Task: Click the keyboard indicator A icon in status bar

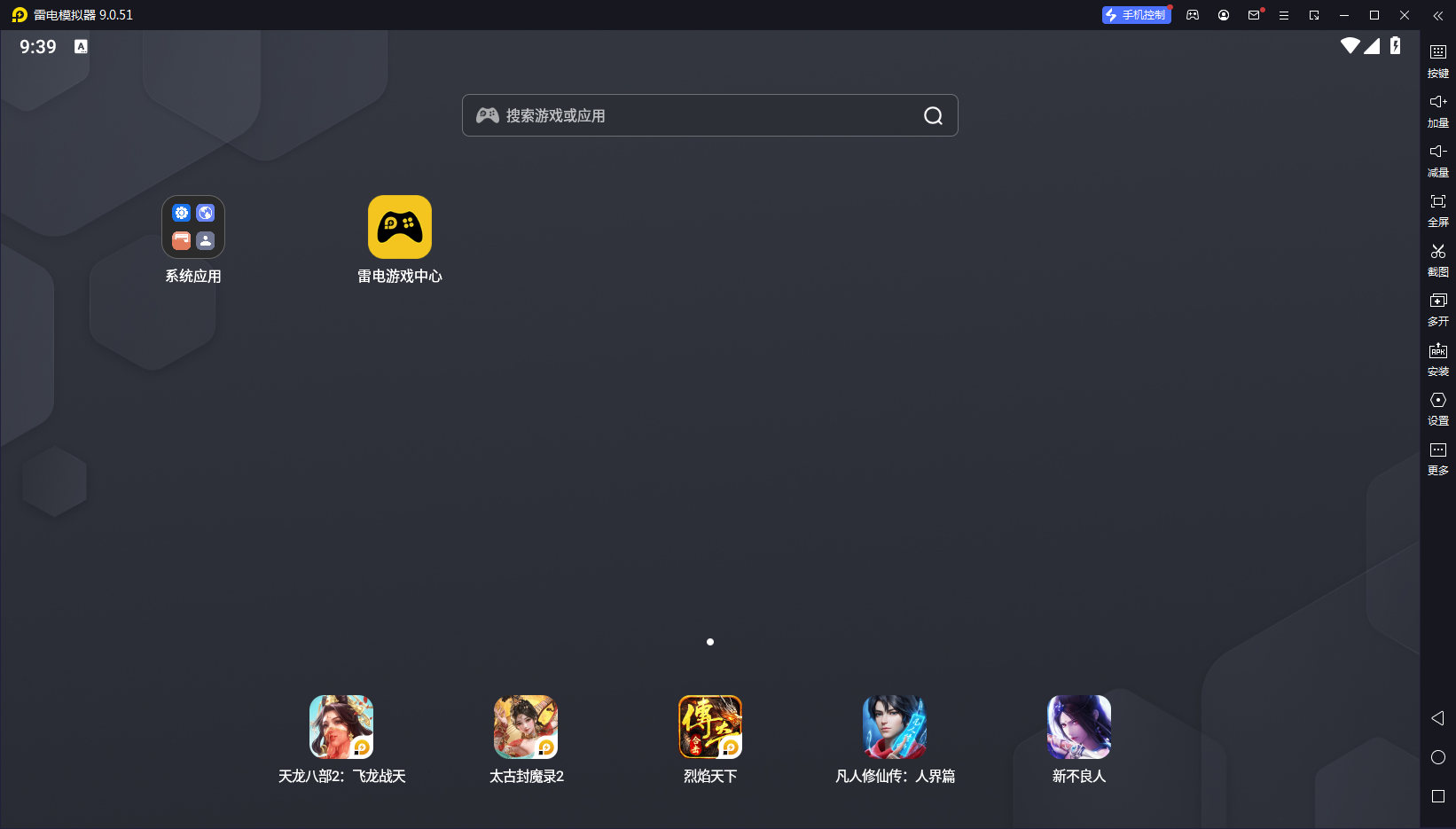Action: coord(81,47)
